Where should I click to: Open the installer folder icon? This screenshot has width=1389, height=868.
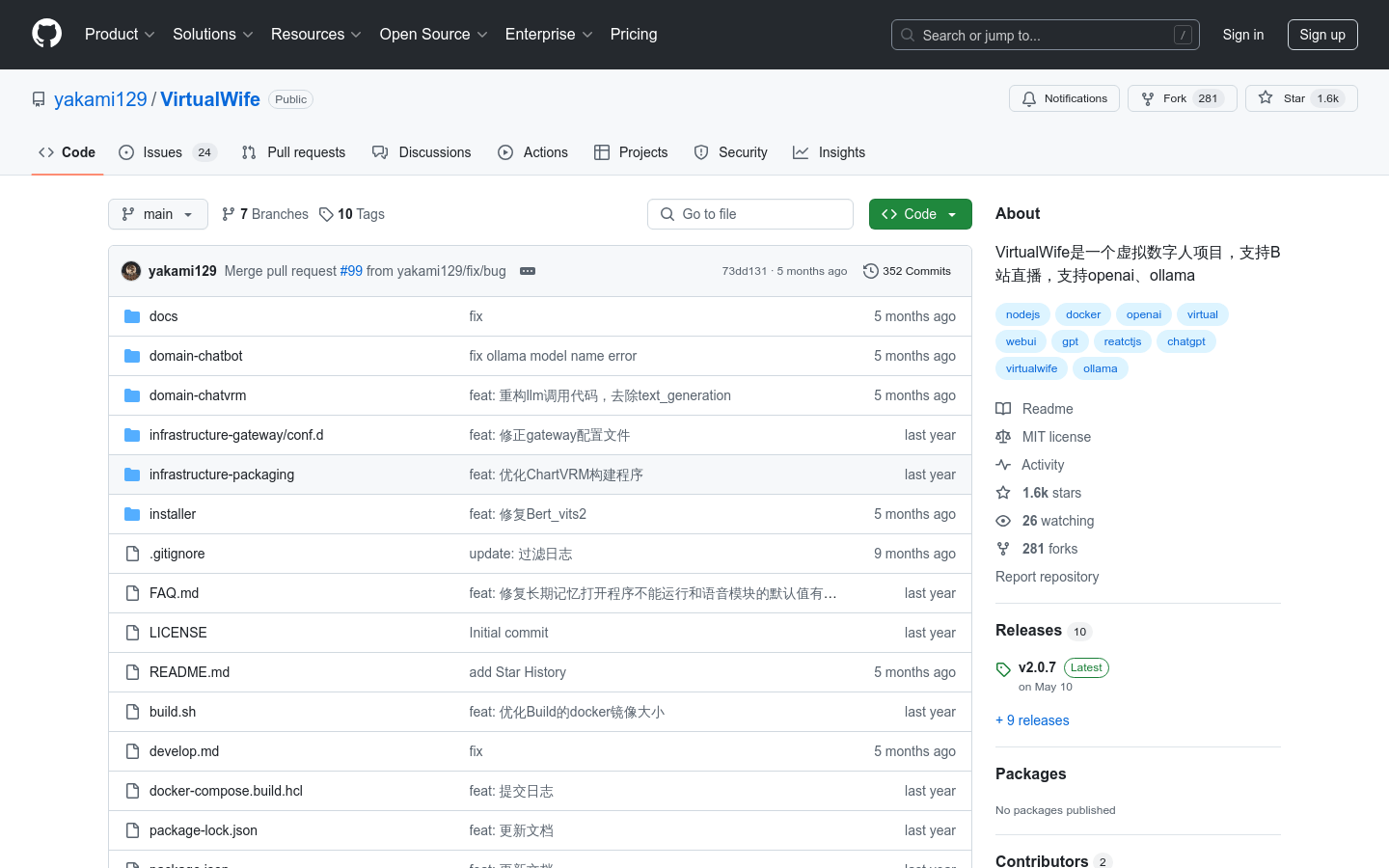[x=132, y=514]
